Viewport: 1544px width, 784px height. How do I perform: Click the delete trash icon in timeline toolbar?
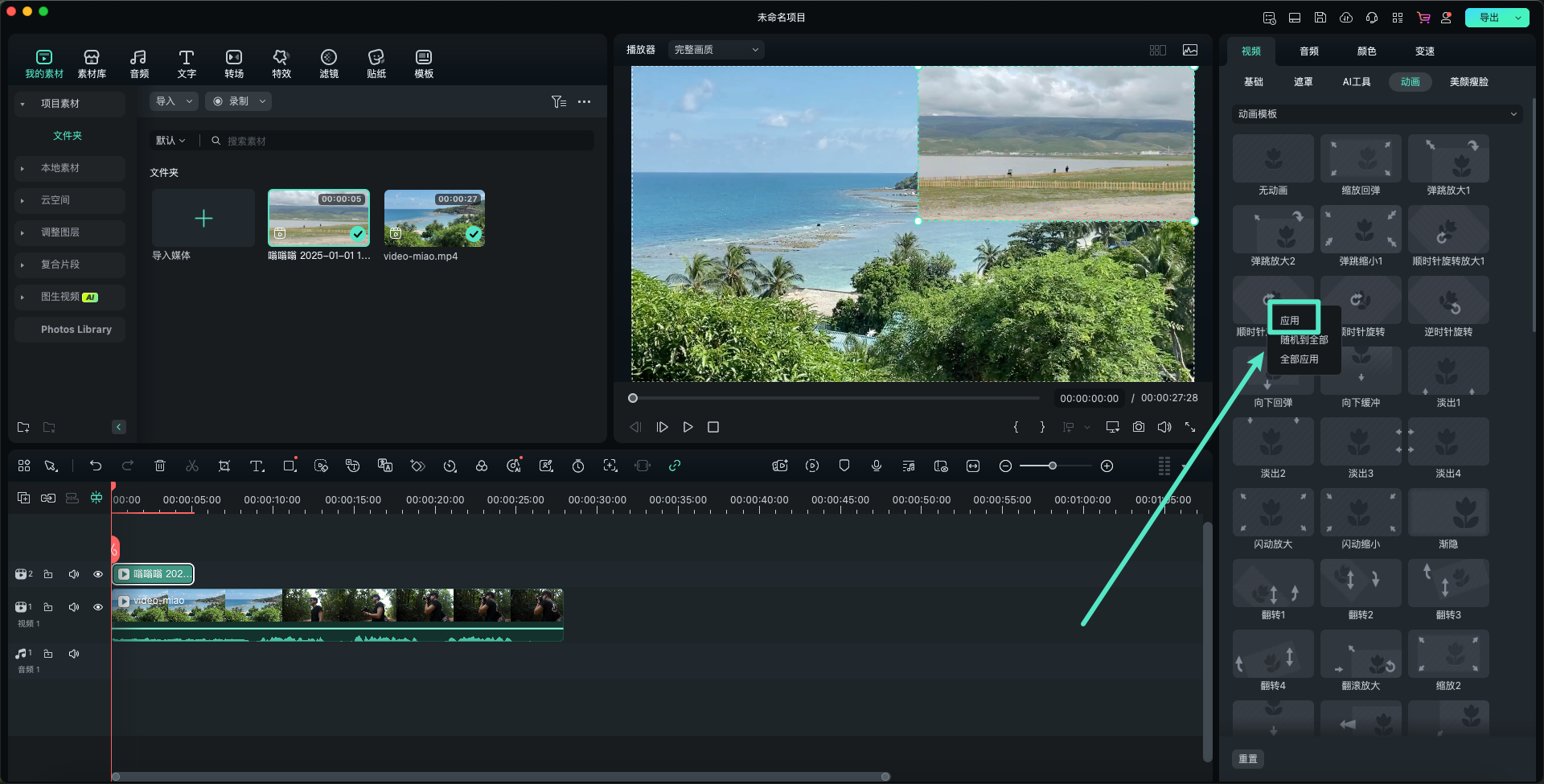(160, 466)
